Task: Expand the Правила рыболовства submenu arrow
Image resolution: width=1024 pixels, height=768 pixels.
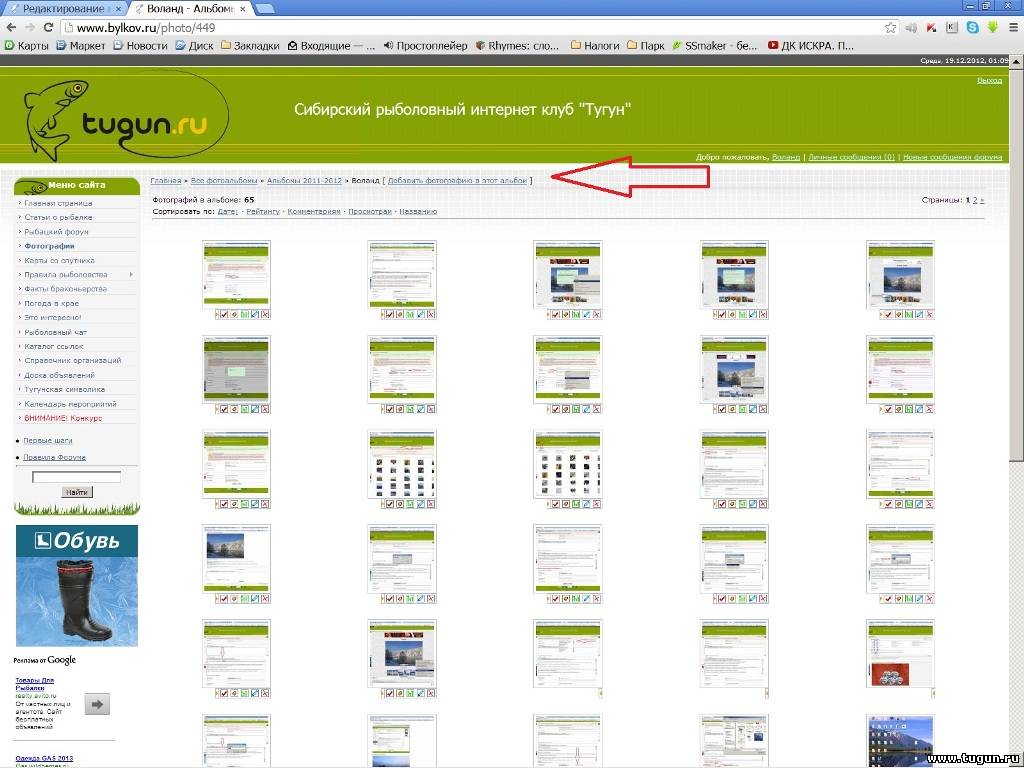Action: tap(131, 274)
